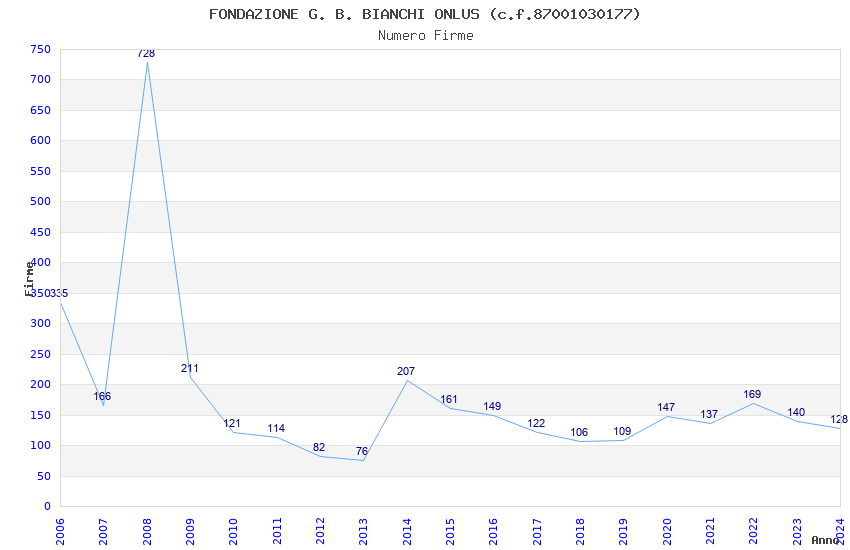850x550 pixels.
Task: Click the y-axis value 150
Action: click(41, 415)
